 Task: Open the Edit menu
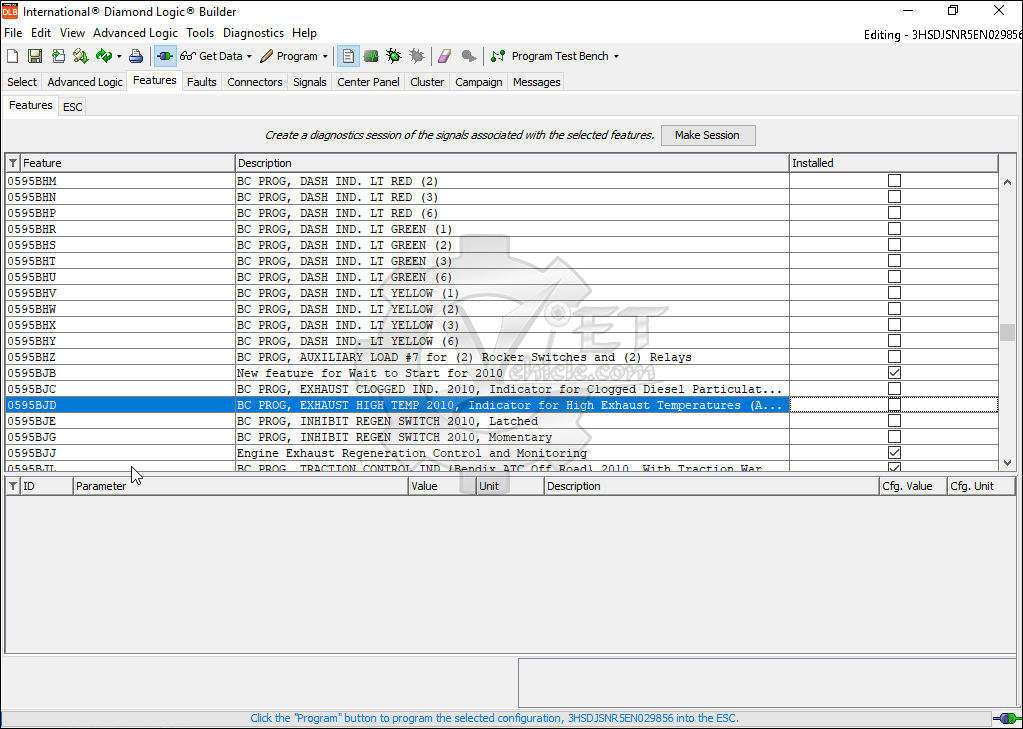tap(41, 33)
